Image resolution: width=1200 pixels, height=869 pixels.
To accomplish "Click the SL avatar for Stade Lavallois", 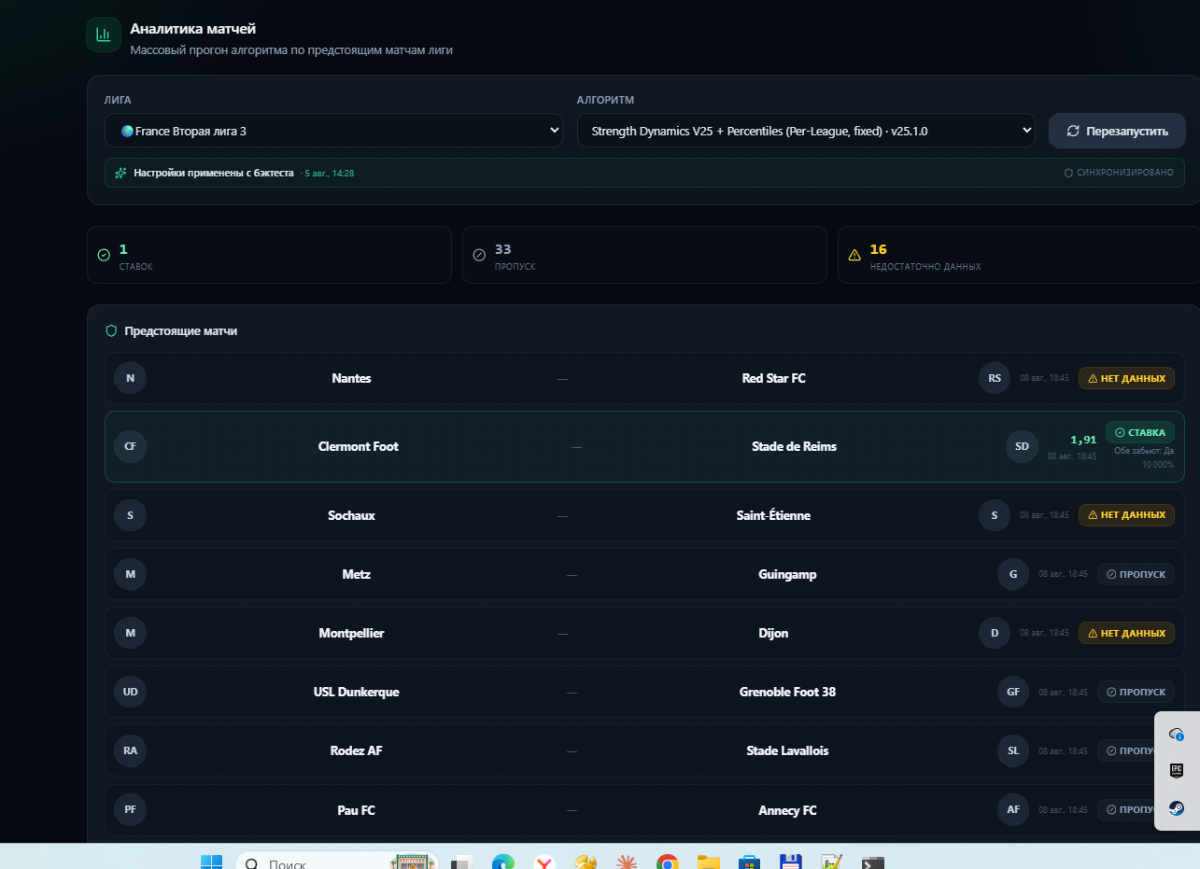I will pos(1013,751).
